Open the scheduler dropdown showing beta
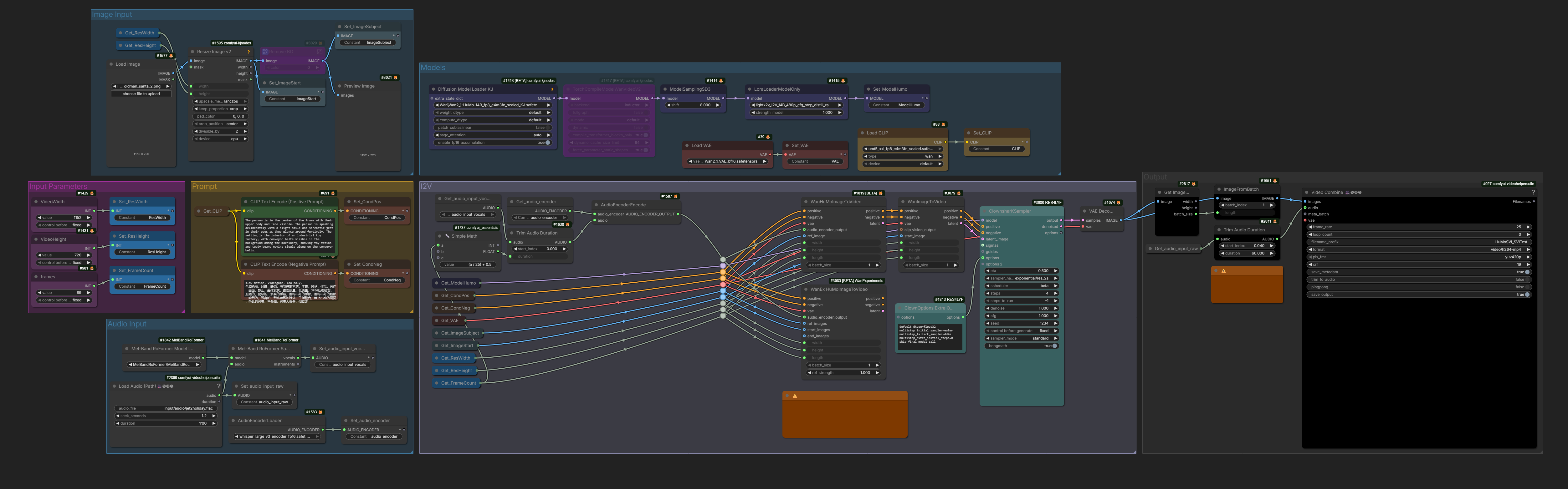 pyautogui.click(x=1022, y=286)
